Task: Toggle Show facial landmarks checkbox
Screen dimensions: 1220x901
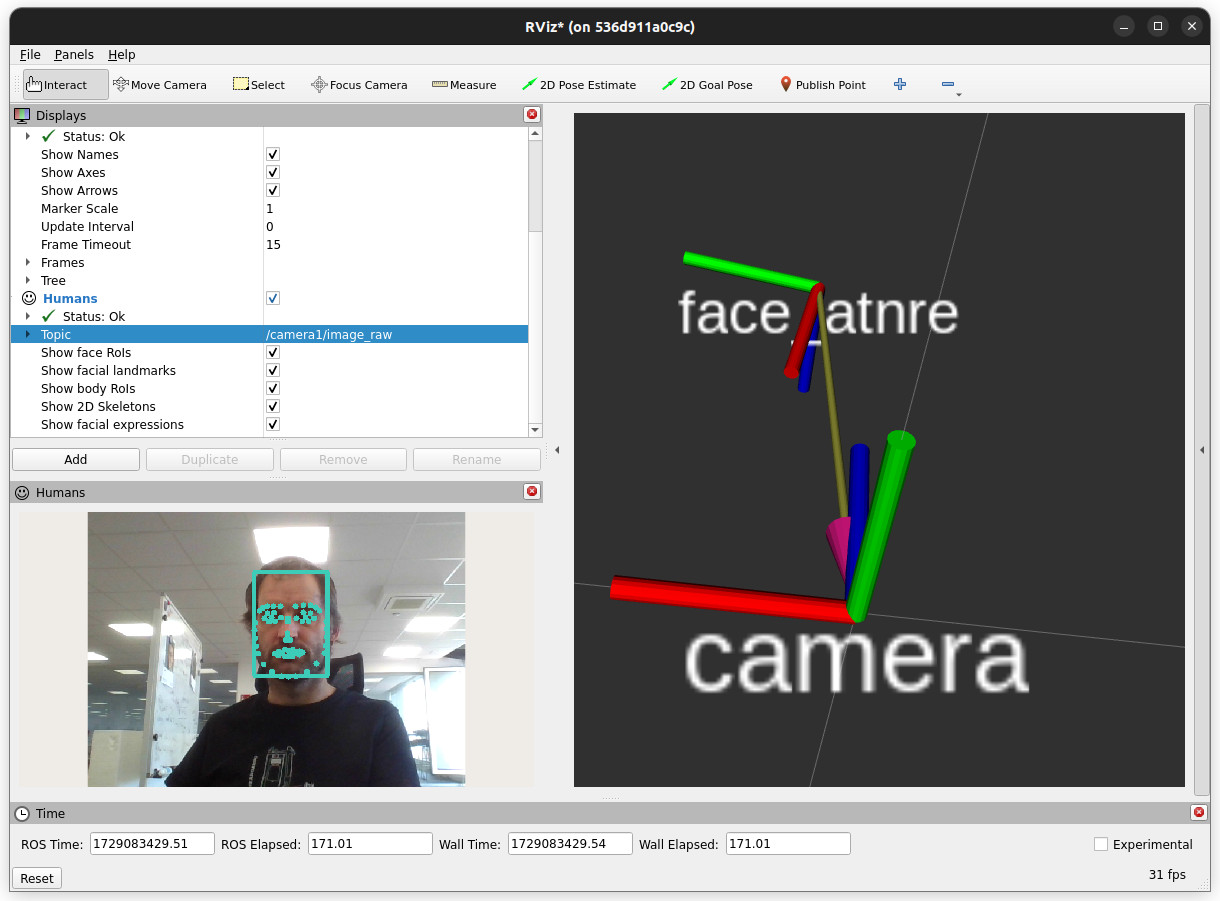Action: pyautogui.click(x=273, y=371)
